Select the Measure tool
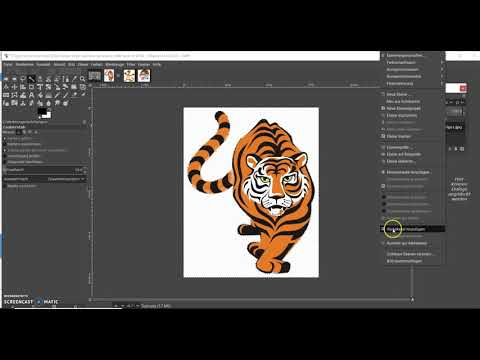 (x=6, y=87)
